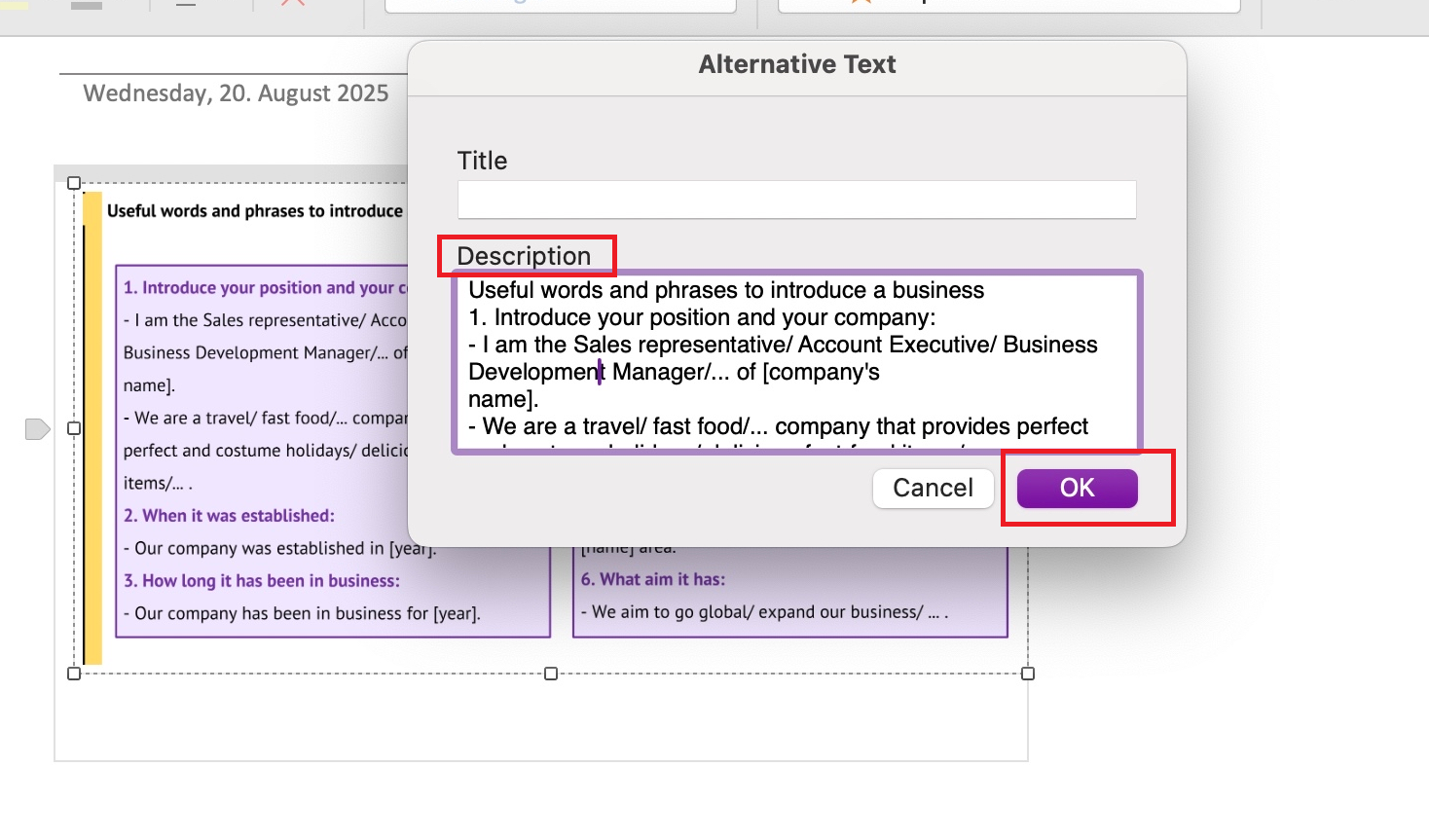Click the red X delete icon in the toolbar
1429x840 pixels.
(x=290, y=5)
